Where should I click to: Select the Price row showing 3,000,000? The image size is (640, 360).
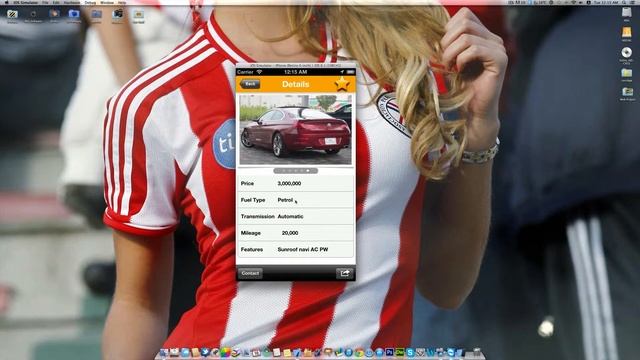tap(296, 183)
